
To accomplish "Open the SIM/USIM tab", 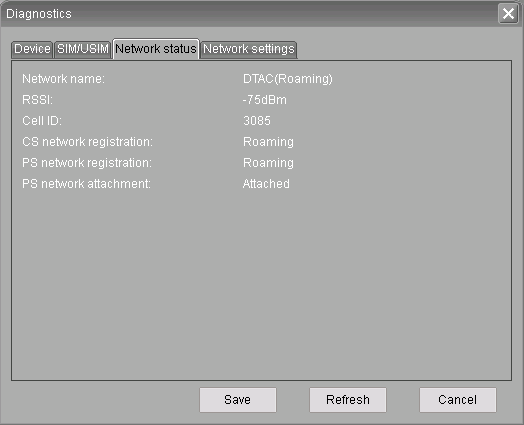I will point(83,49).
